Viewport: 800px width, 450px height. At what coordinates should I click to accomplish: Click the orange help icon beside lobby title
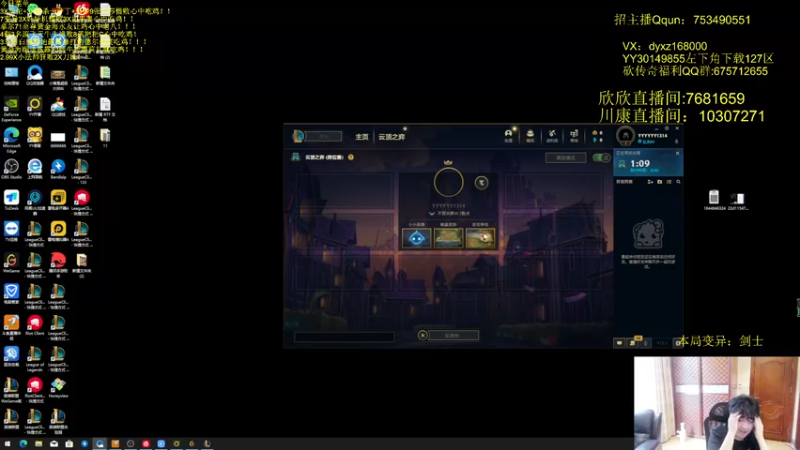(351, 157)
